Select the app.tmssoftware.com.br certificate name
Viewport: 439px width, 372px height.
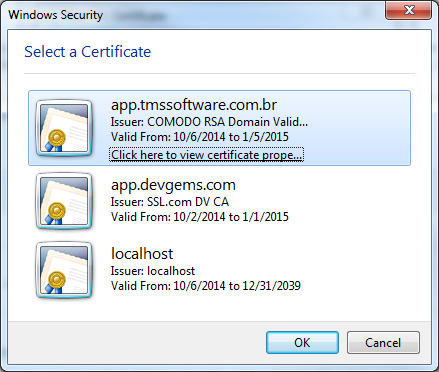coord(194,105)
